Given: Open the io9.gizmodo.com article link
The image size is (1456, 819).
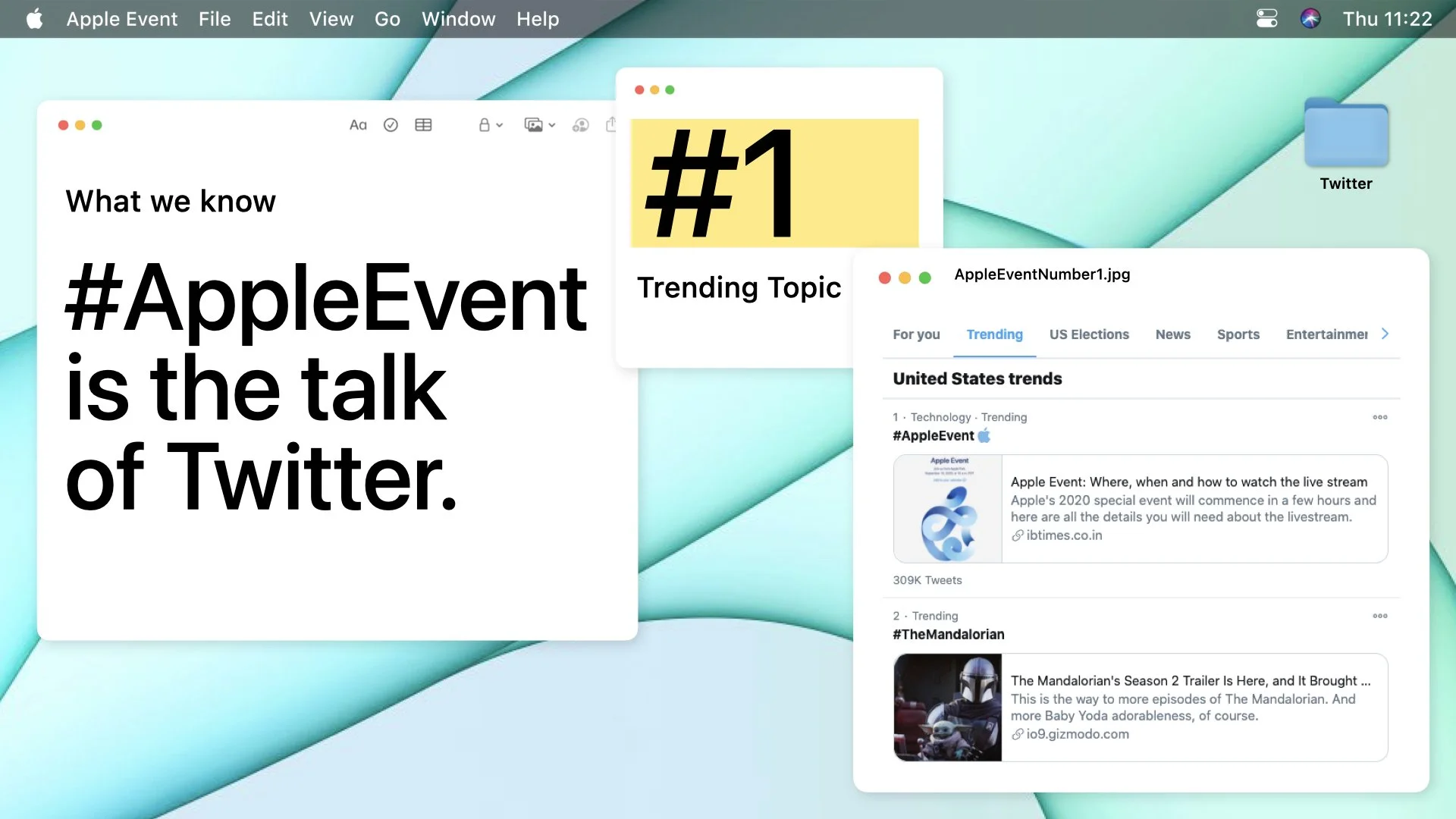Looking at the screenshot, I should pos(1077,734).
